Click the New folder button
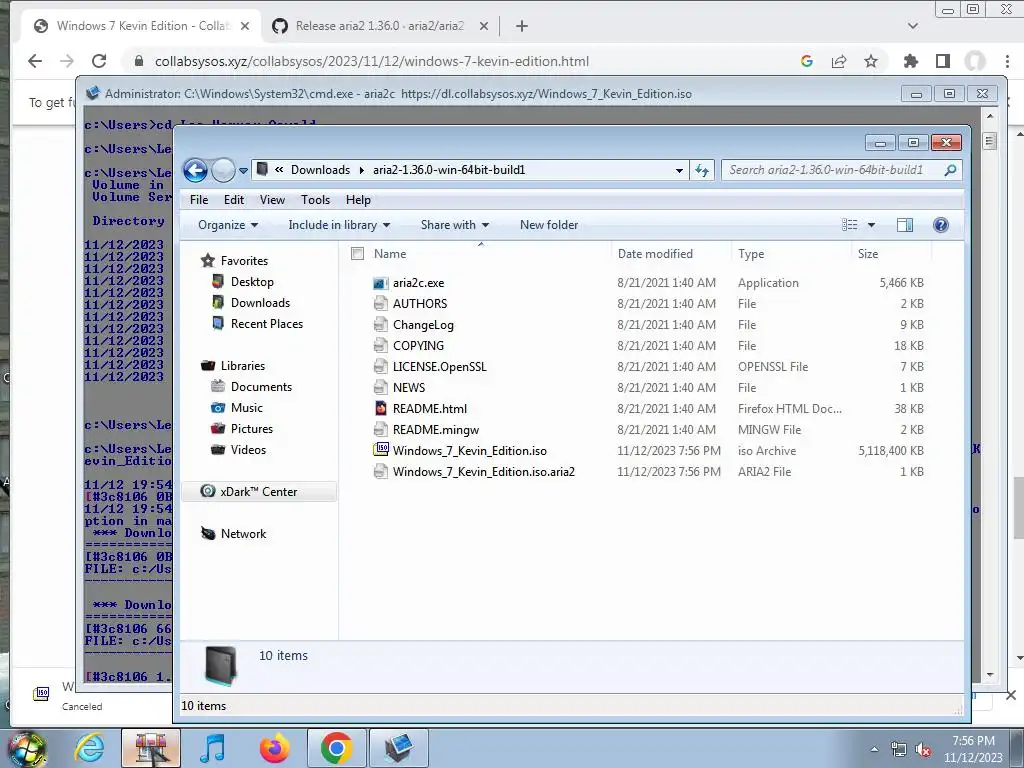Screen dimensions: 1024x768 549,225
